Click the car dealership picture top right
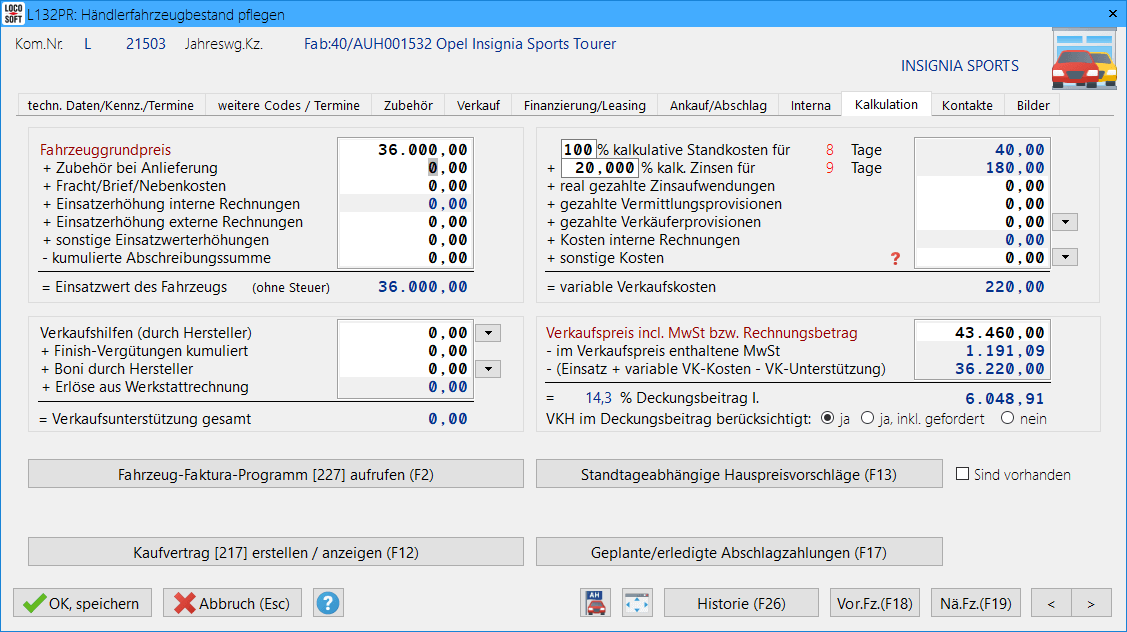 [x=1083, y=62]
